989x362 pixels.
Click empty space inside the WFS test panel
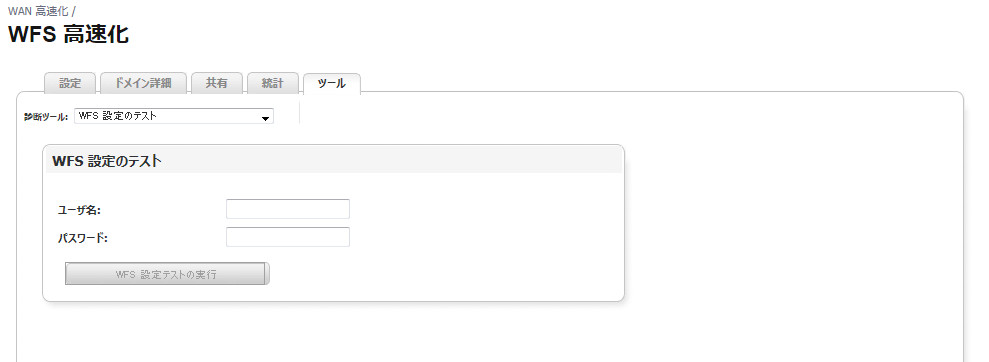tap(486, 240)
